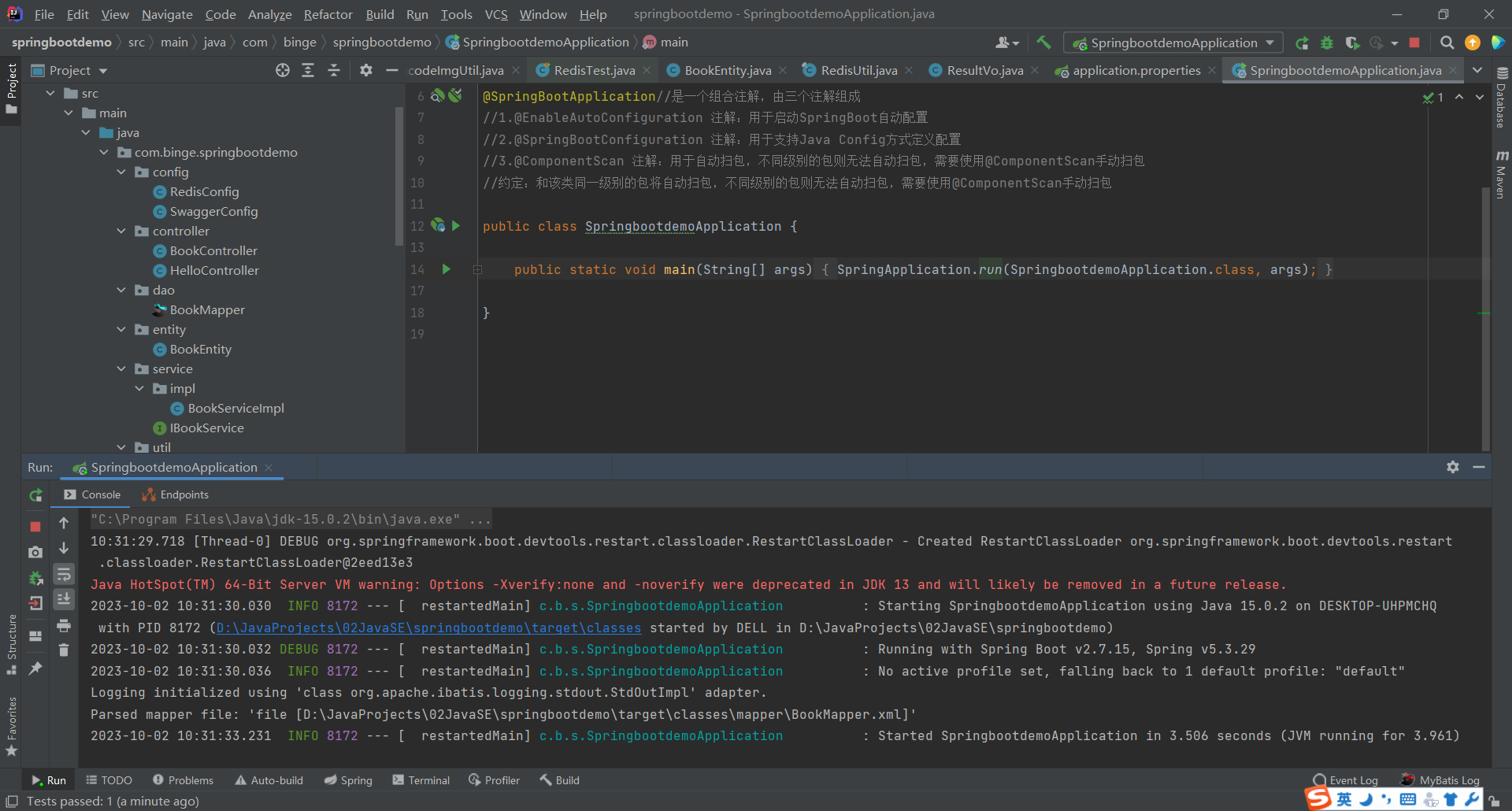Click the Build project hammer icon
The image size is (1512, 811).
[x=1043, y=43]
